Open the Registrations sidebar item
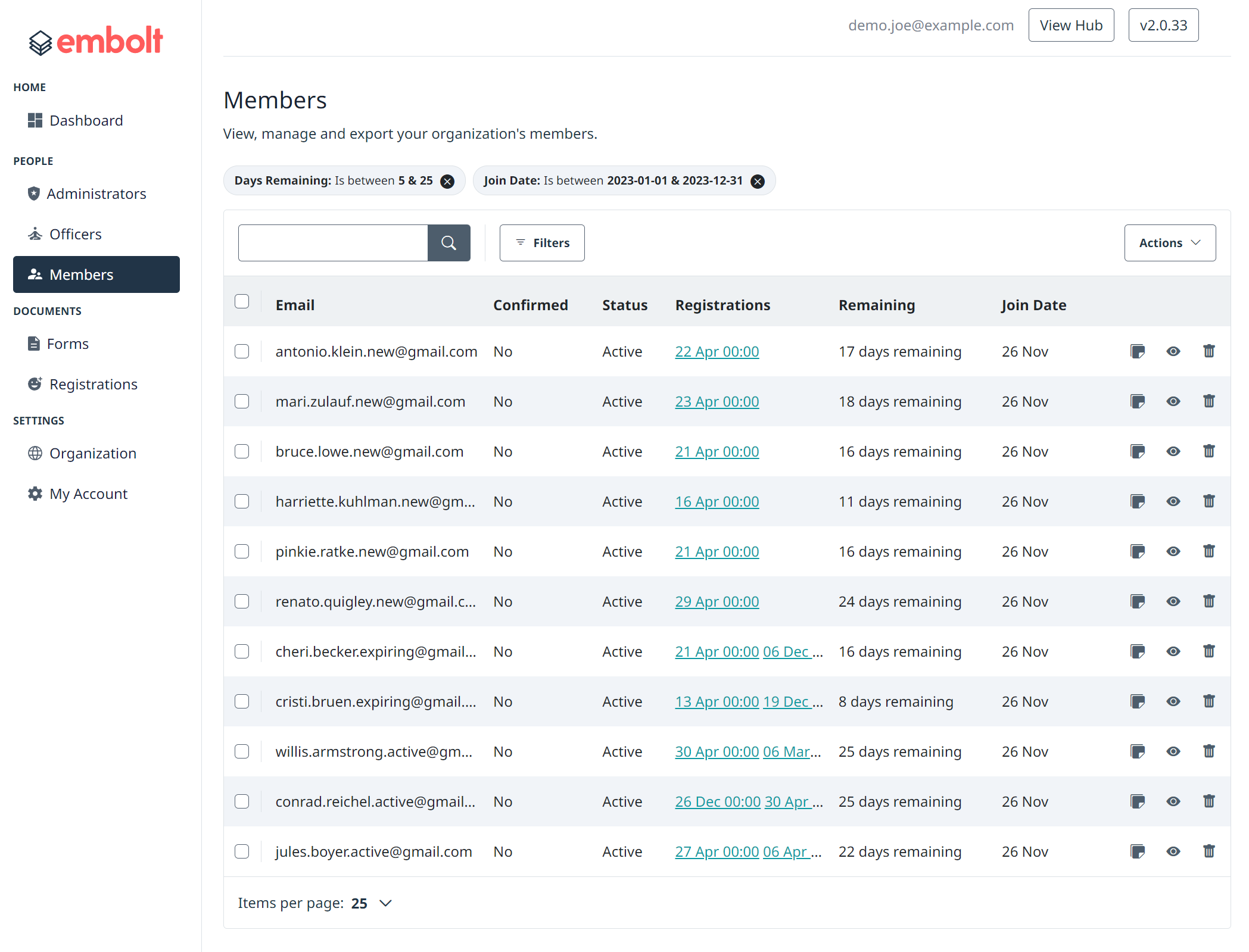 [93, 384]
